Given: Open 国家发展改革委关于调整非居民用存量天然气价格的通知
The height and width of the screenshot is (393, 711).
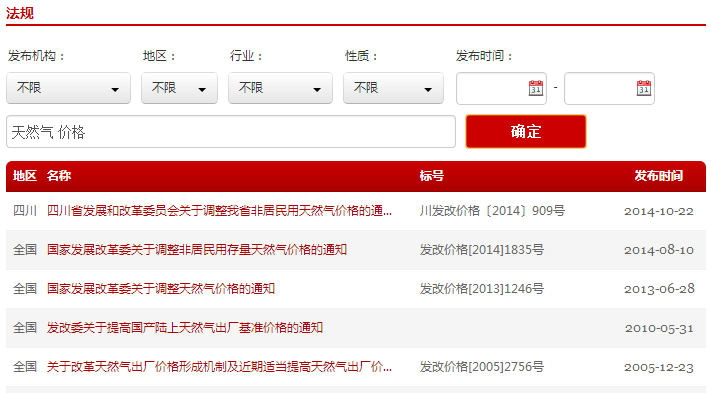Looking at the screenshot, I should pos(197,250).
